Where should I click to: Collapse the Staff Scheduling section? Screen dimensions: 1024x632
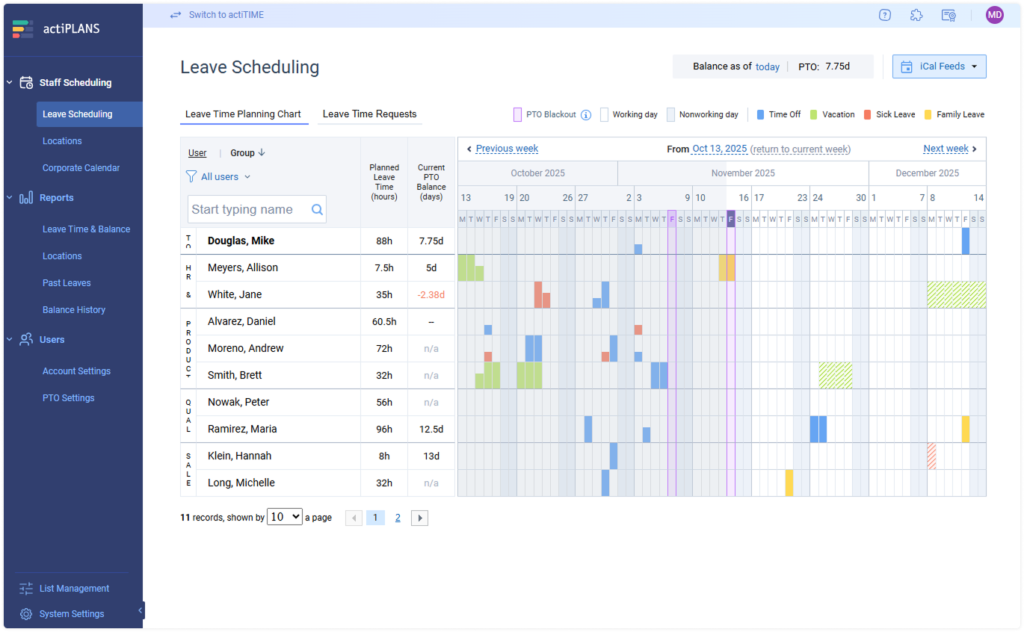(x=9, y=83)
